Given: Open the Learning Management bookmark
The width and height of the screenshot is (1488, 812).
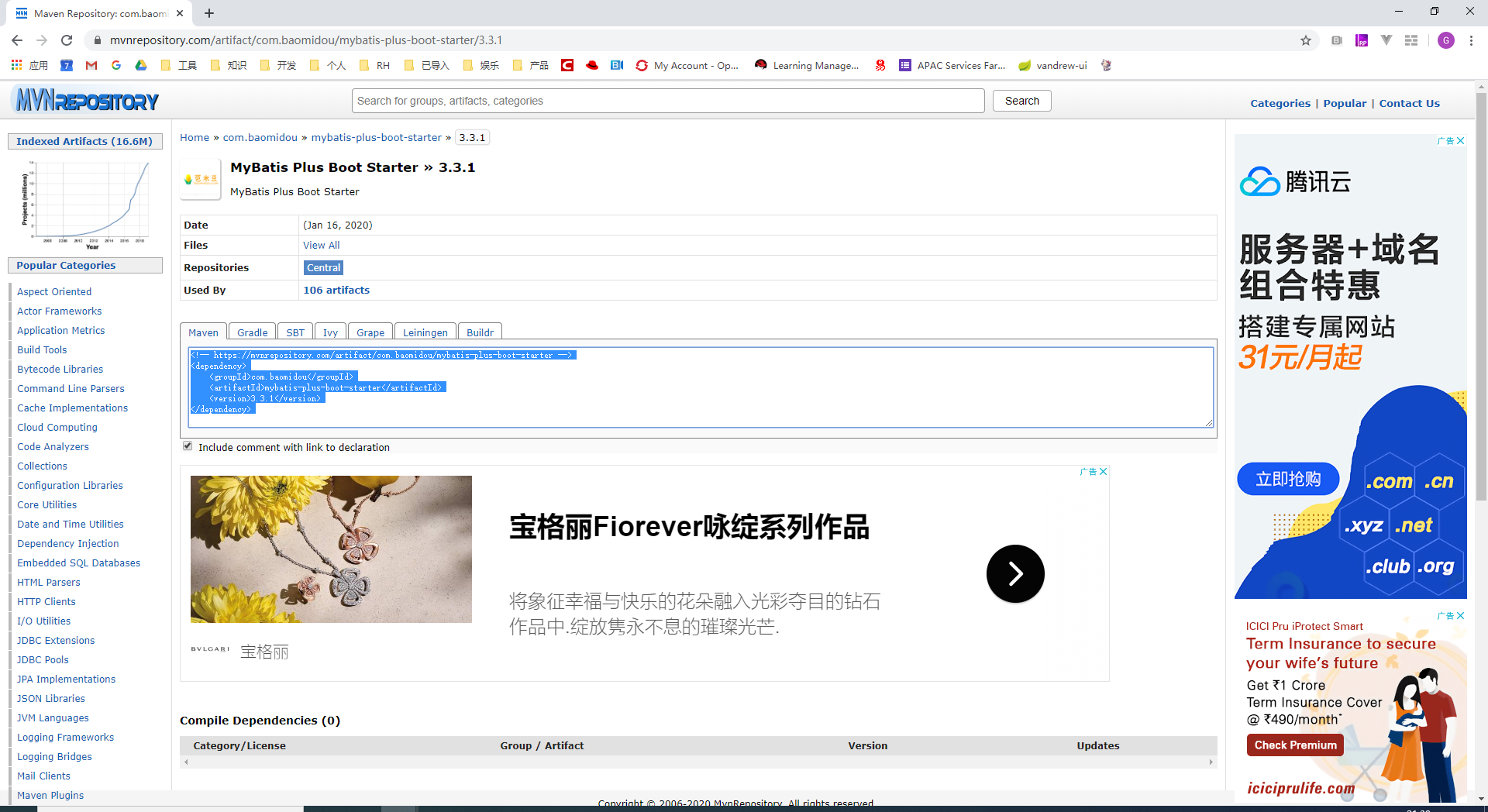Looking at the screenshot, I should click(x=807, y=65).
